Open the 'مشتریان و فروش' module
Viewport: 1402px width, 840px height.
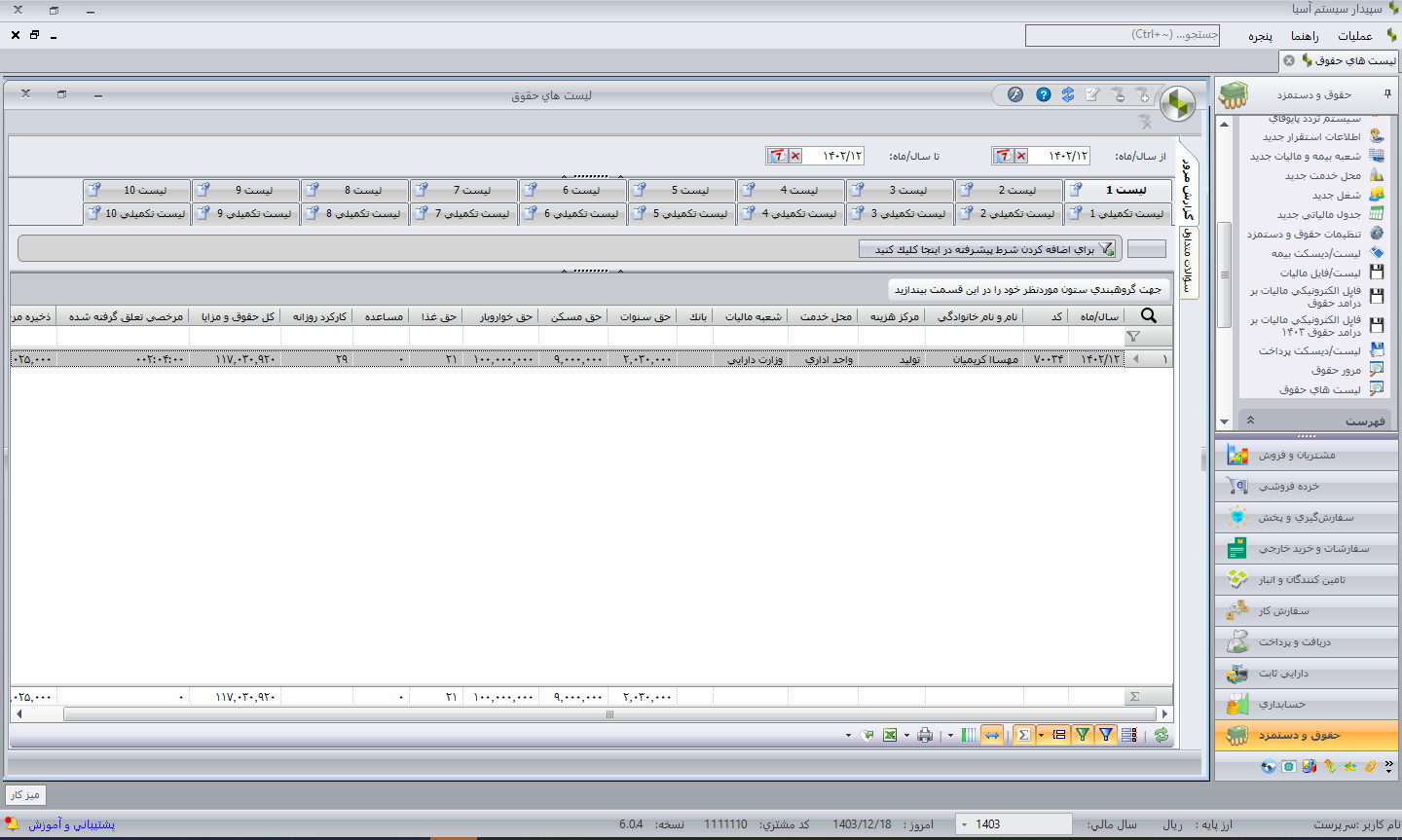tap(1307, 455)
